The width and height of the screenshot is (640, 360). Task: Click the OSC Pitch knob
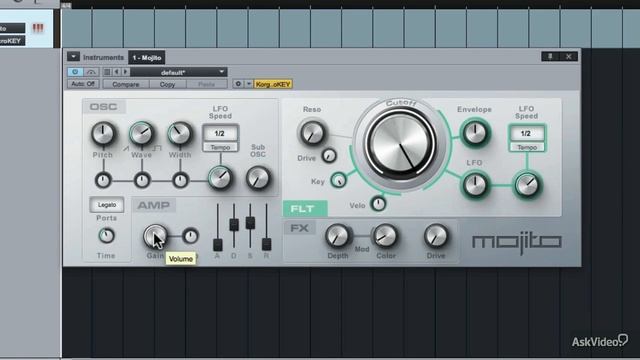[103, 133]
